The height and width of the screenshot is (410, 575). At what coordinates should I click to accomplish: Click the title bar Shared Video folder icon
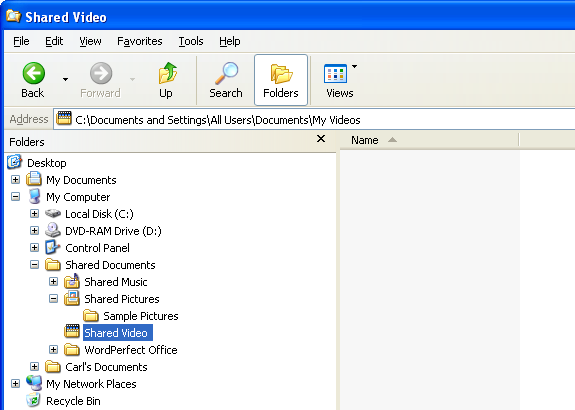(14, 16)
